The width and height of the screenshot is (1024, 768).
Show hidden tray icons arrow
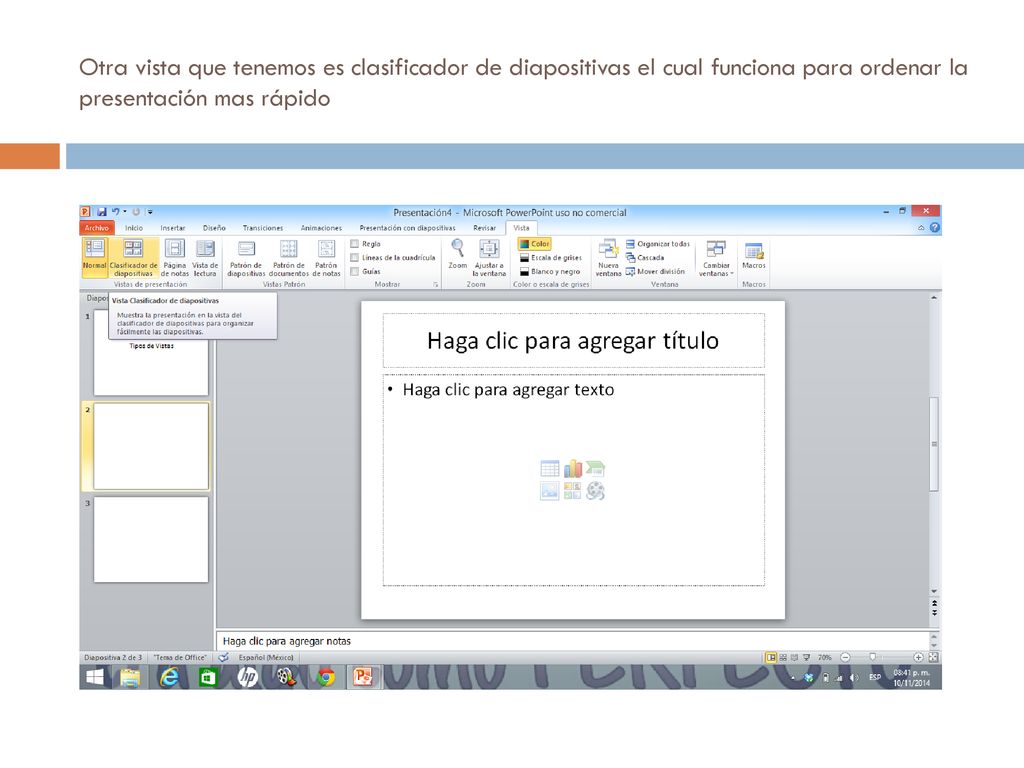(793, 679)
